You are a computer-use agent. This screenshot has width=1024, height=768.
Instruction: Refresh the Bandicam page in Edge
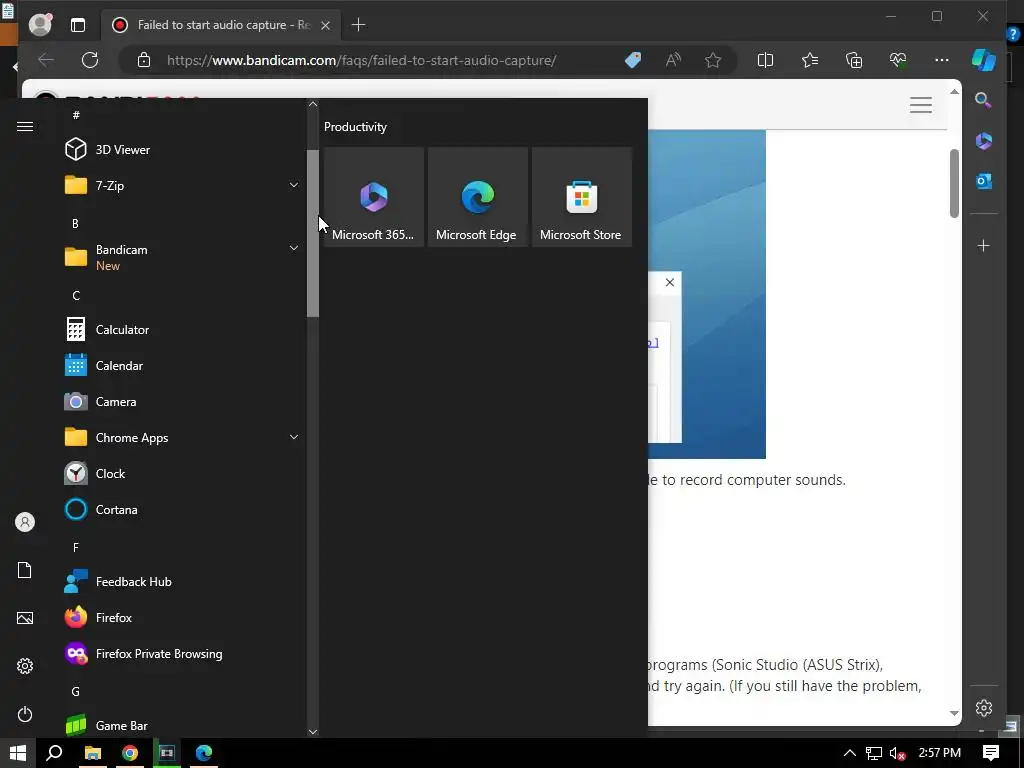90,60
